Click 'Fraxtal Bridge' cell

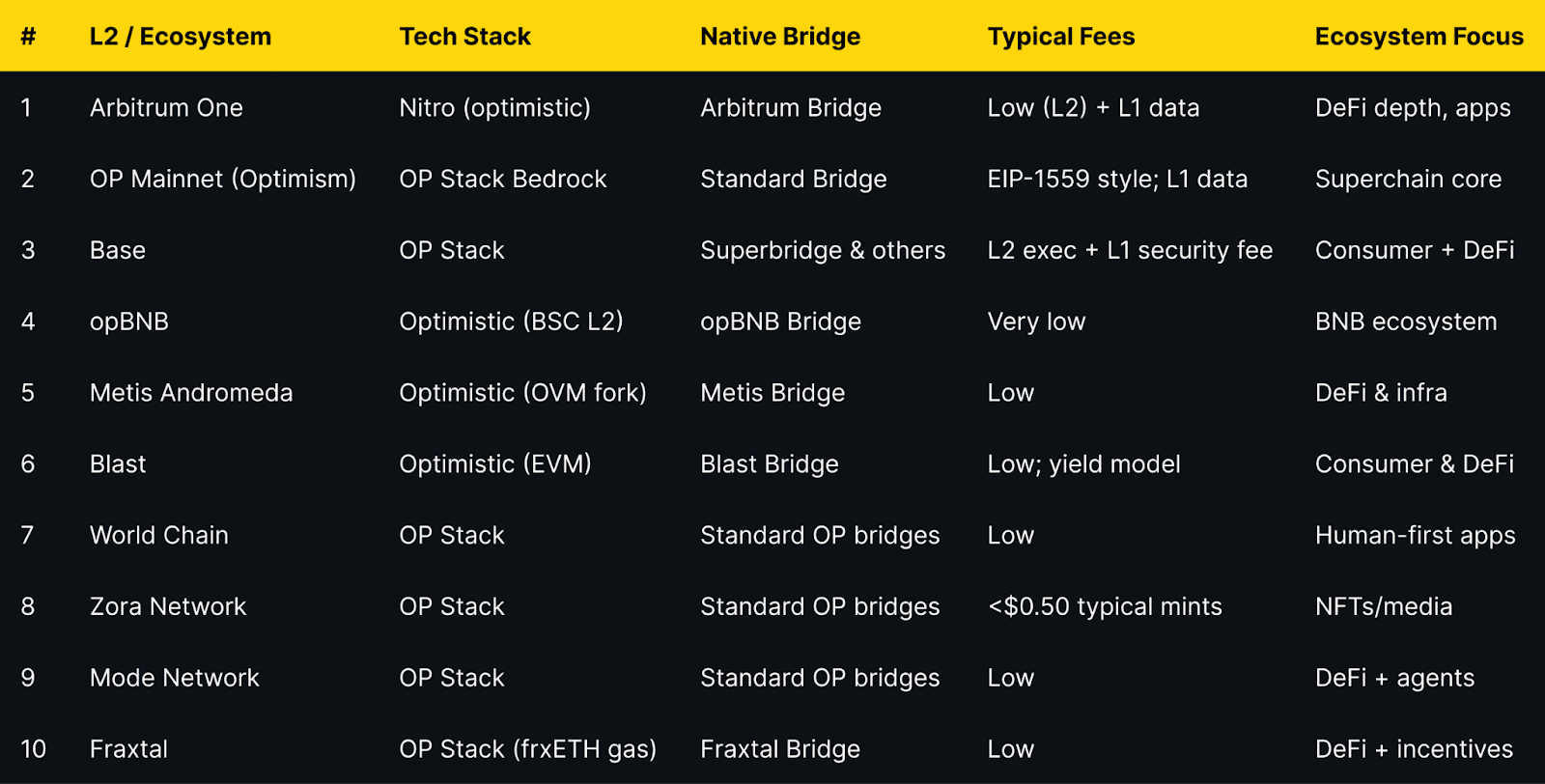[779, 749]
